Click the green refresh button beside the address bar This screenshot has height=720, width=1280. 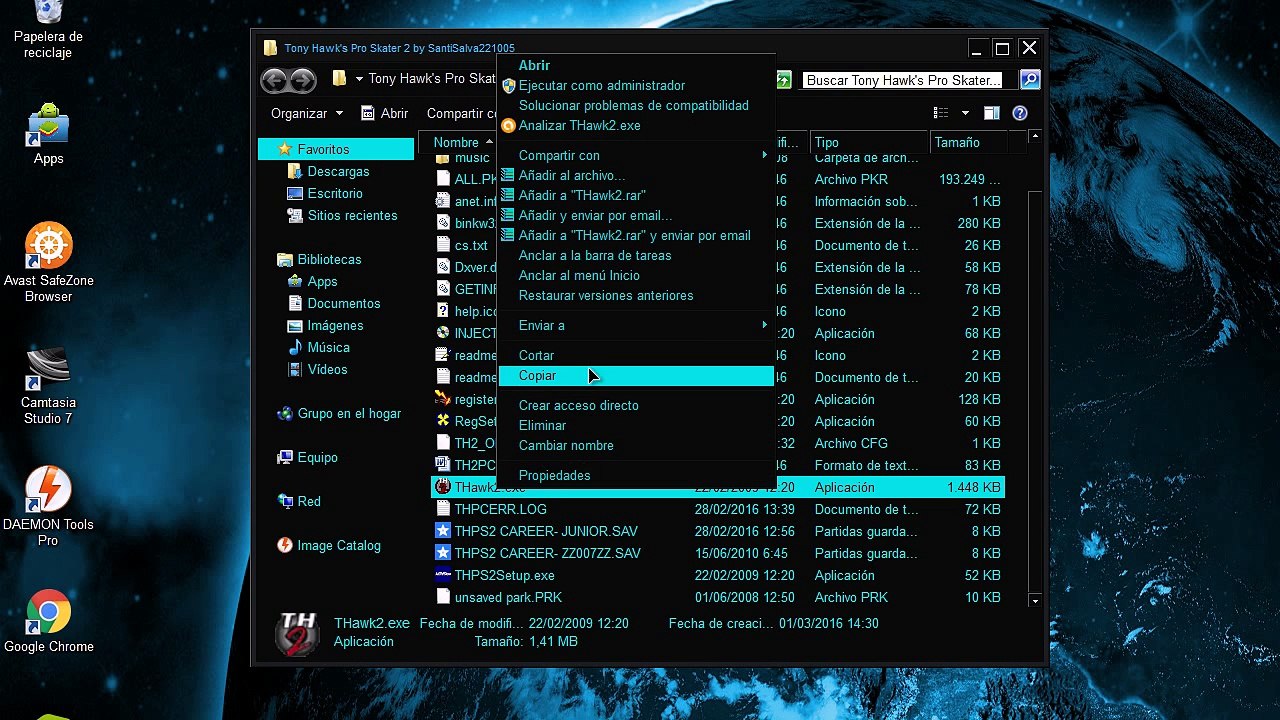(784, 80)
